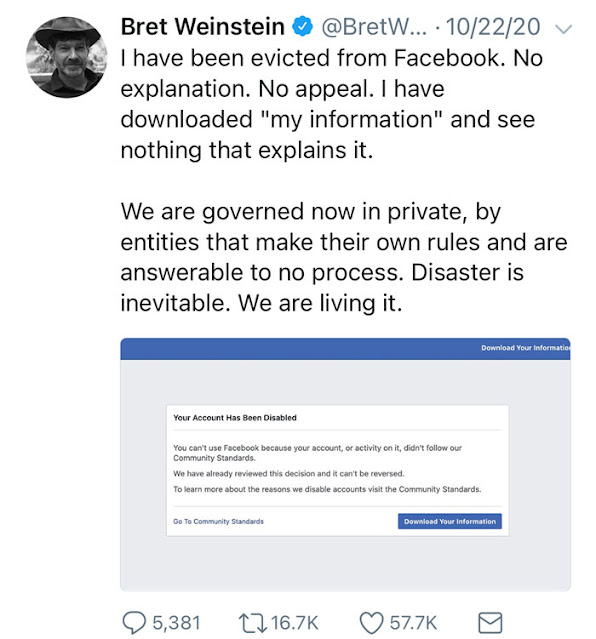Click the "I have been evicted from Facebook" text

313,58
